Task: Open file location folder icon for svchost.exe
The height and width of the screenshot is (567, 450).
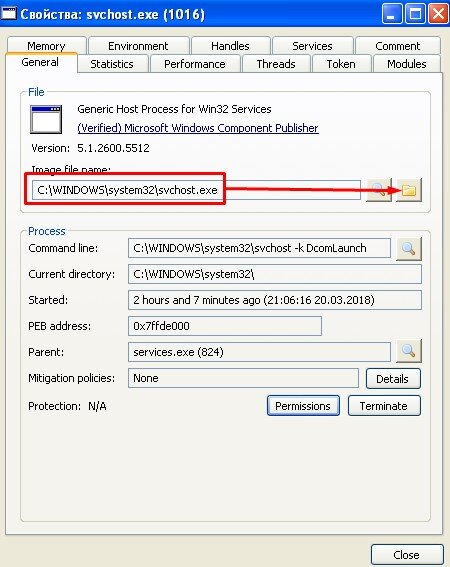Action: coord(409,190)
